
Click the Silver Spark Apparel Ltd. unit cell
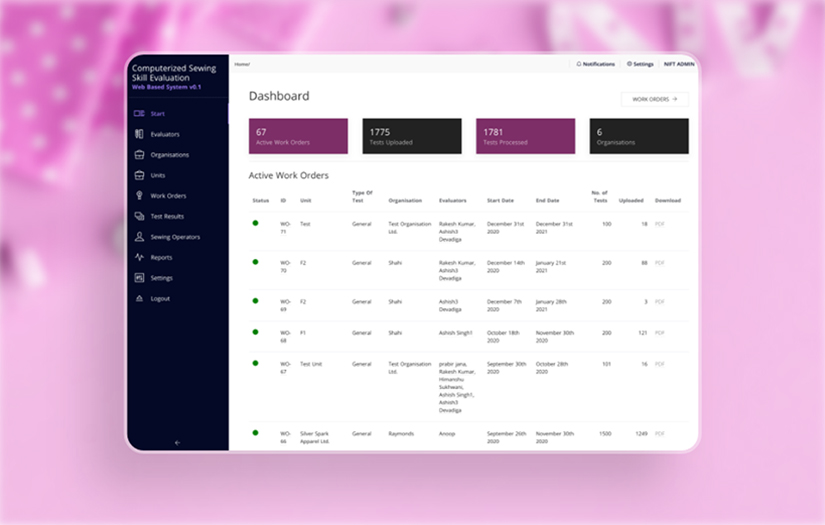click(315, 437)
